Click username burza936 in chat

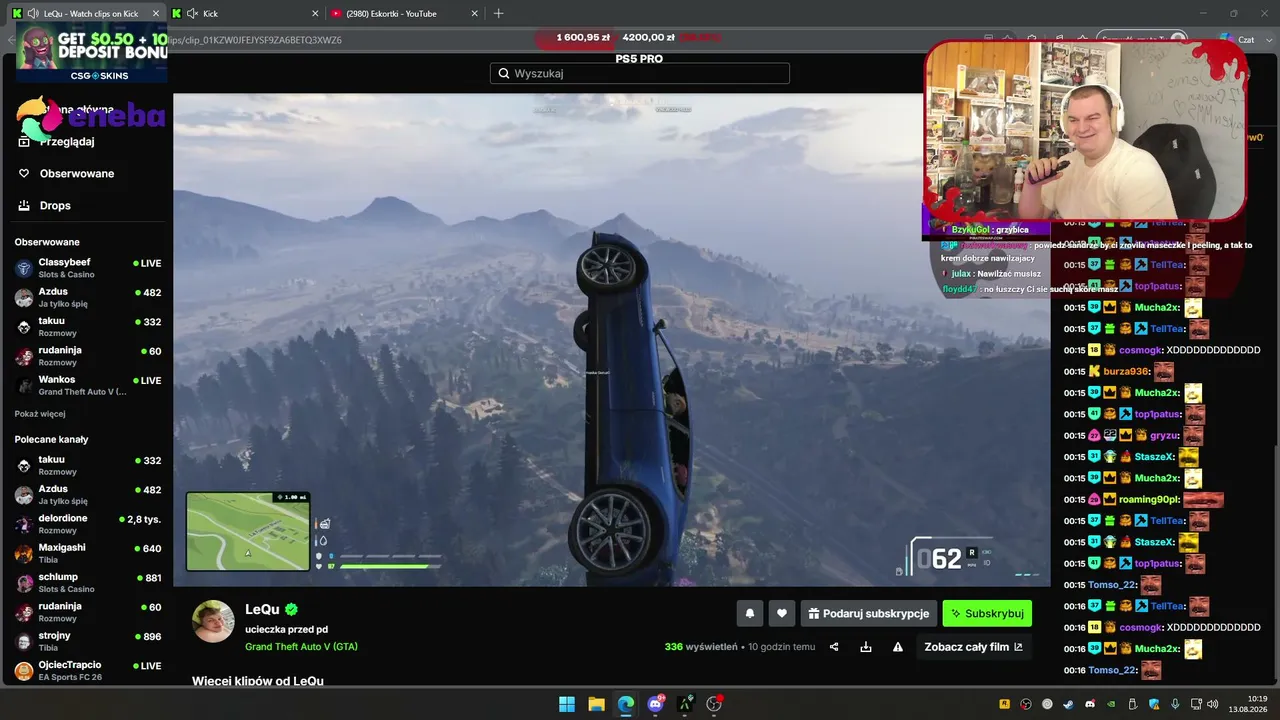click(x=1126, y=371)
